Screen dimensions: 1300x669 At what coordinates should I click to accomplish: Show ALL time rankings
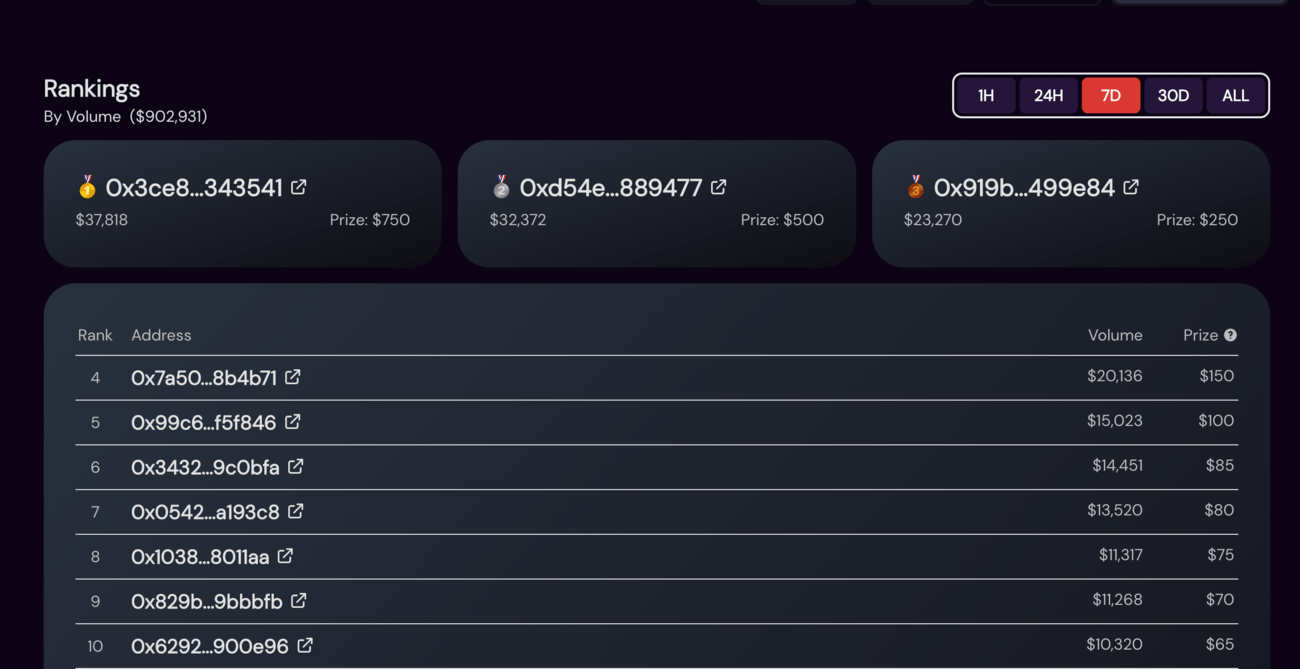tap(1235, 96)
